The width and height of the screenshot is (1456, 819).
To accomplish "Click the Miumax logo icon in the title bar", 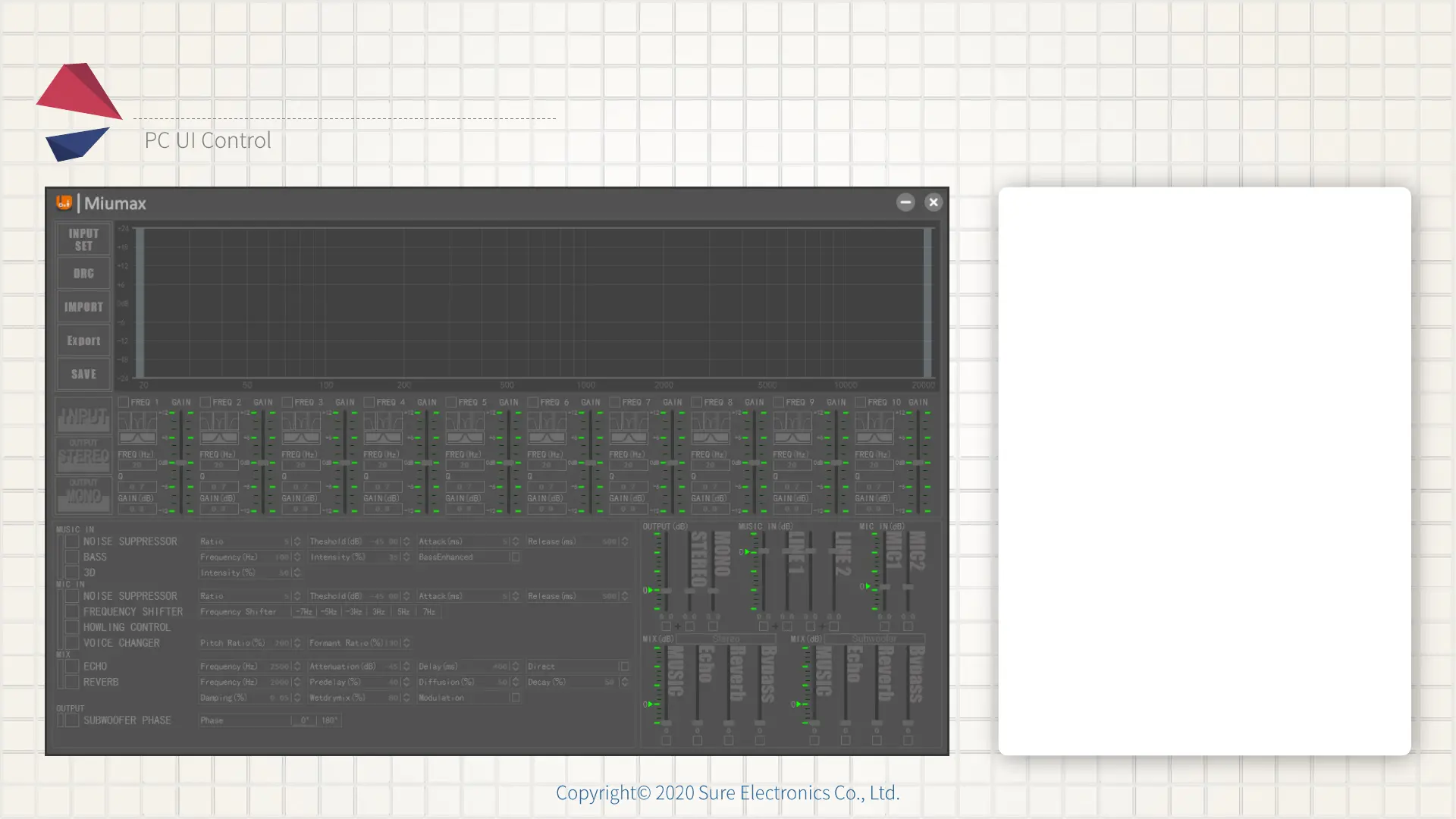I will [64, 202].
